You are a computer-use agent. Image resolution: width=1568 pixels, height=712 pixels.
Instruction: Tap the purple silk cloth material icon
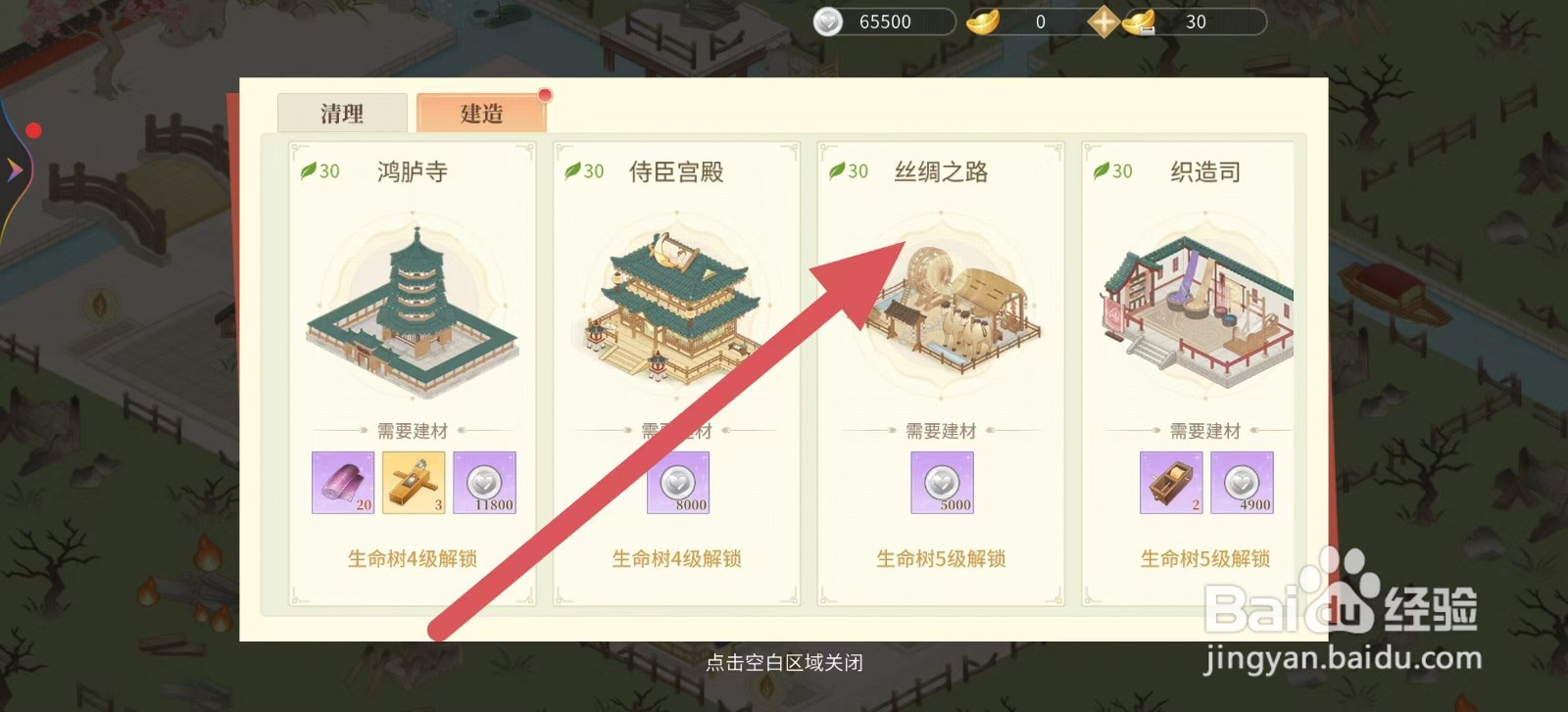[343, 483]
